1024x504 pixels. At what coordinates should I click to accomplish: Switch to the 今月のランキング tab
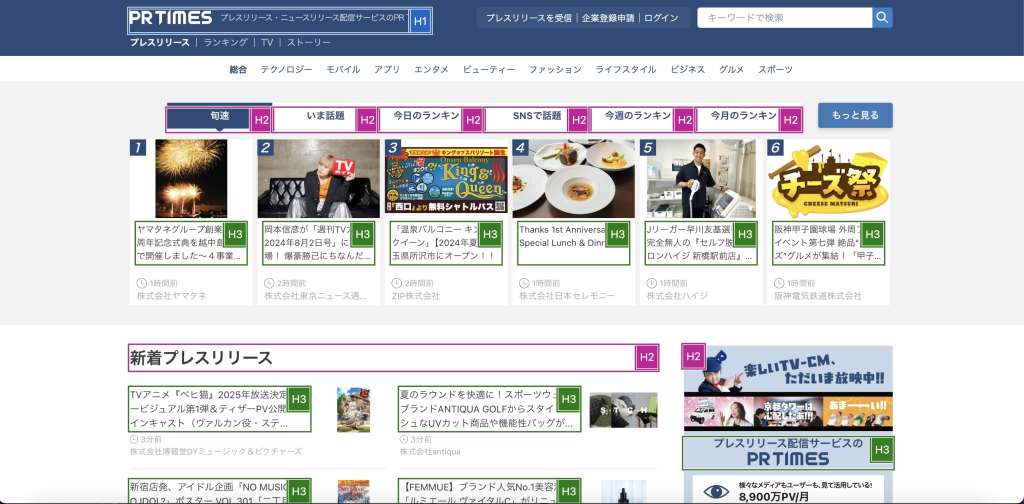tap(748, 118)
